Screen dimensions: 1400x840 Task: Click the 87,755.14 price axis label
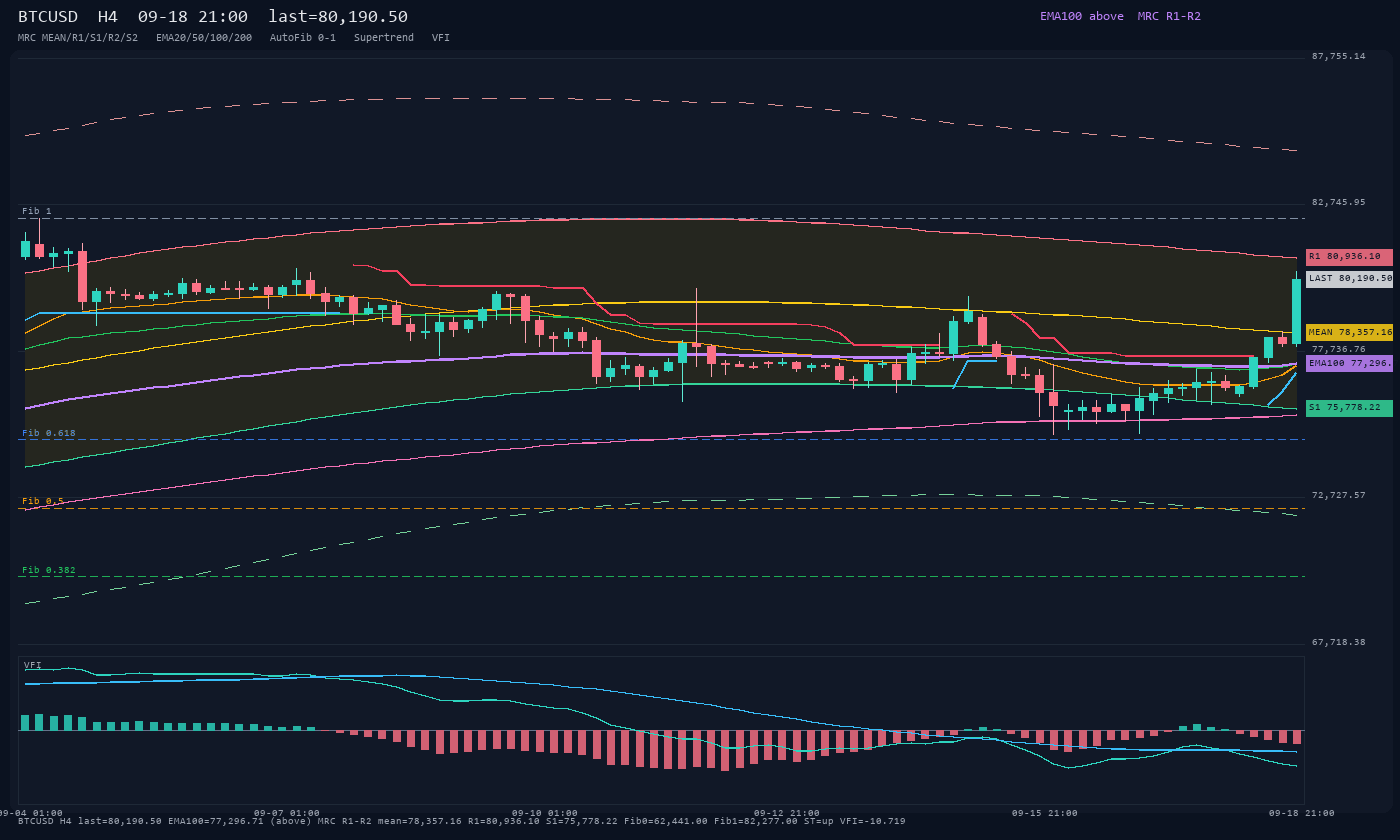point(1338,56)
